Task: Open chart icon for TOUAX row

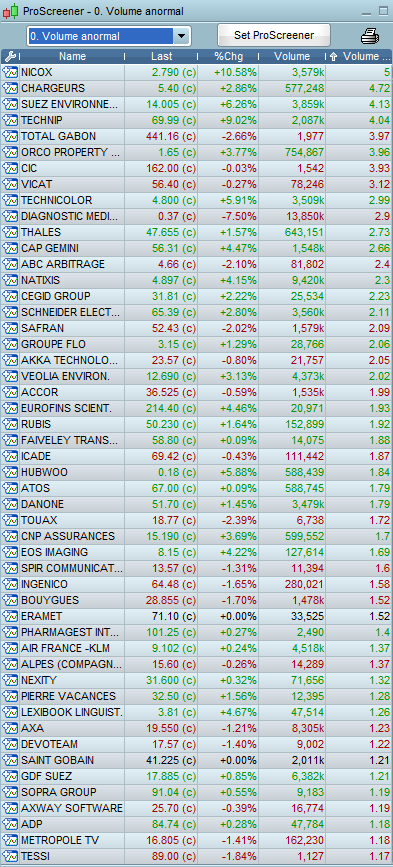Action: point(10,520)
